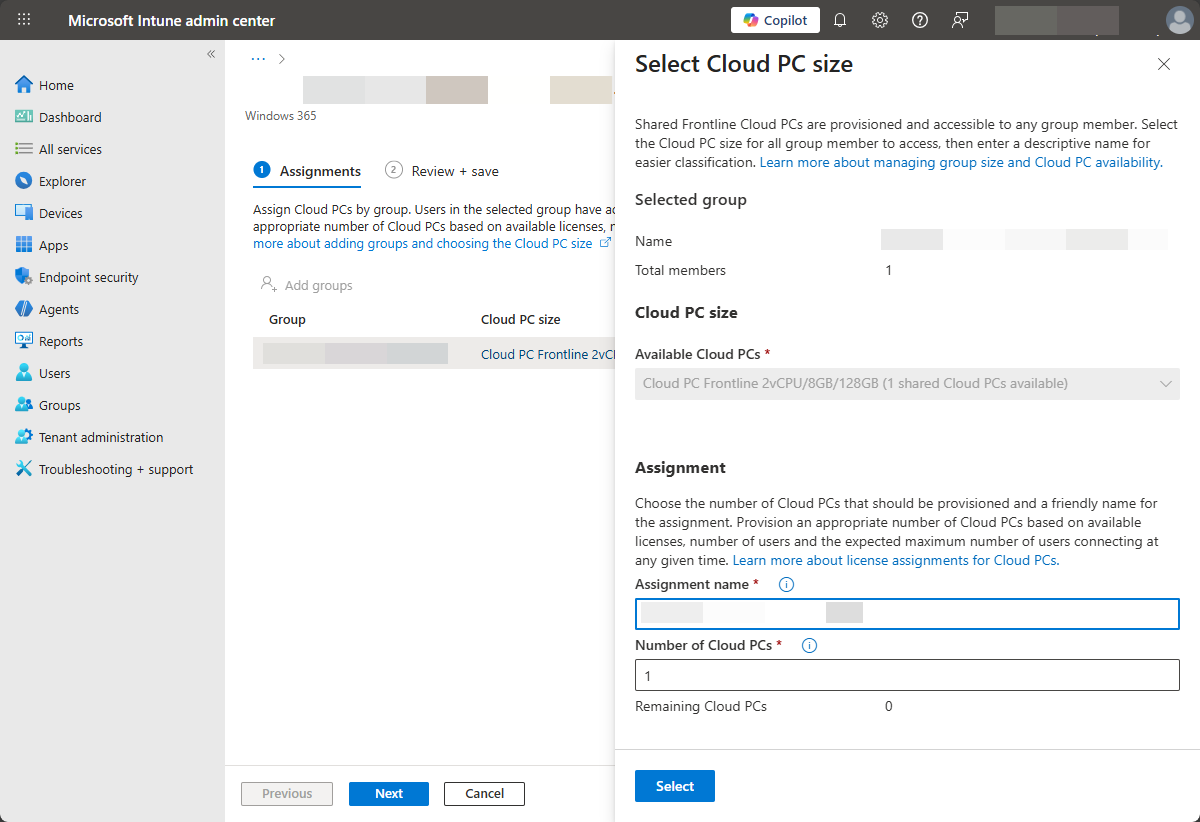
Task: Open the Copilot button
Action: [775, 20]
